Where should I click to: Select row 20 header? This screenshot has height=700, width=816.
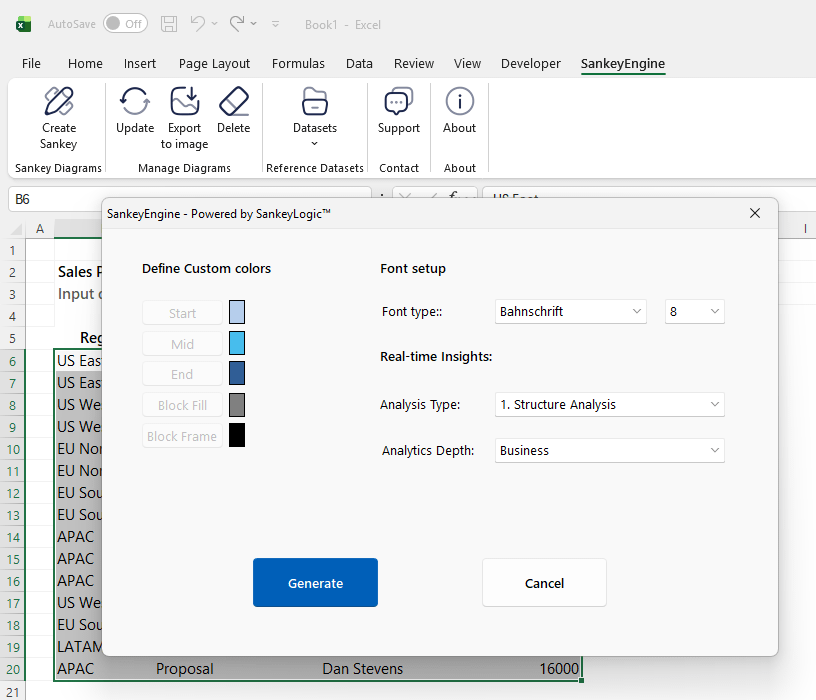(x=13, y=669)
